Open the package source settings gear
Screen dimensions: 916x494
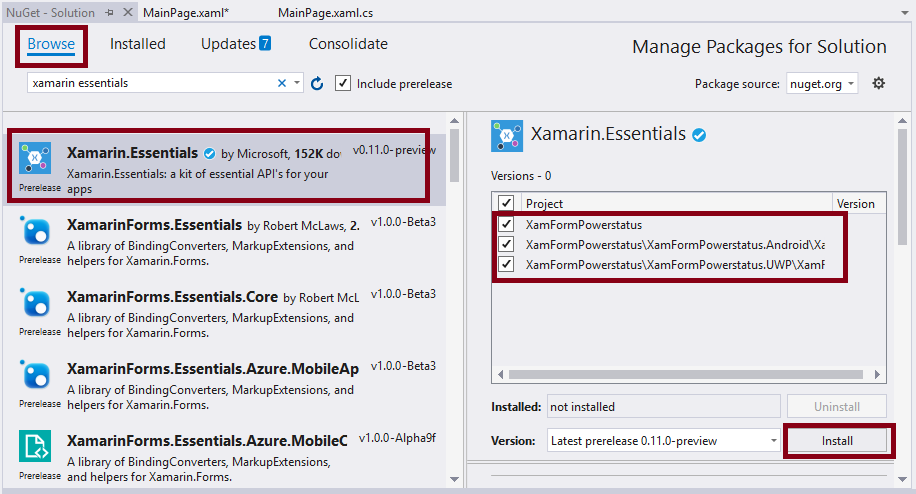[x=878, y=84]
